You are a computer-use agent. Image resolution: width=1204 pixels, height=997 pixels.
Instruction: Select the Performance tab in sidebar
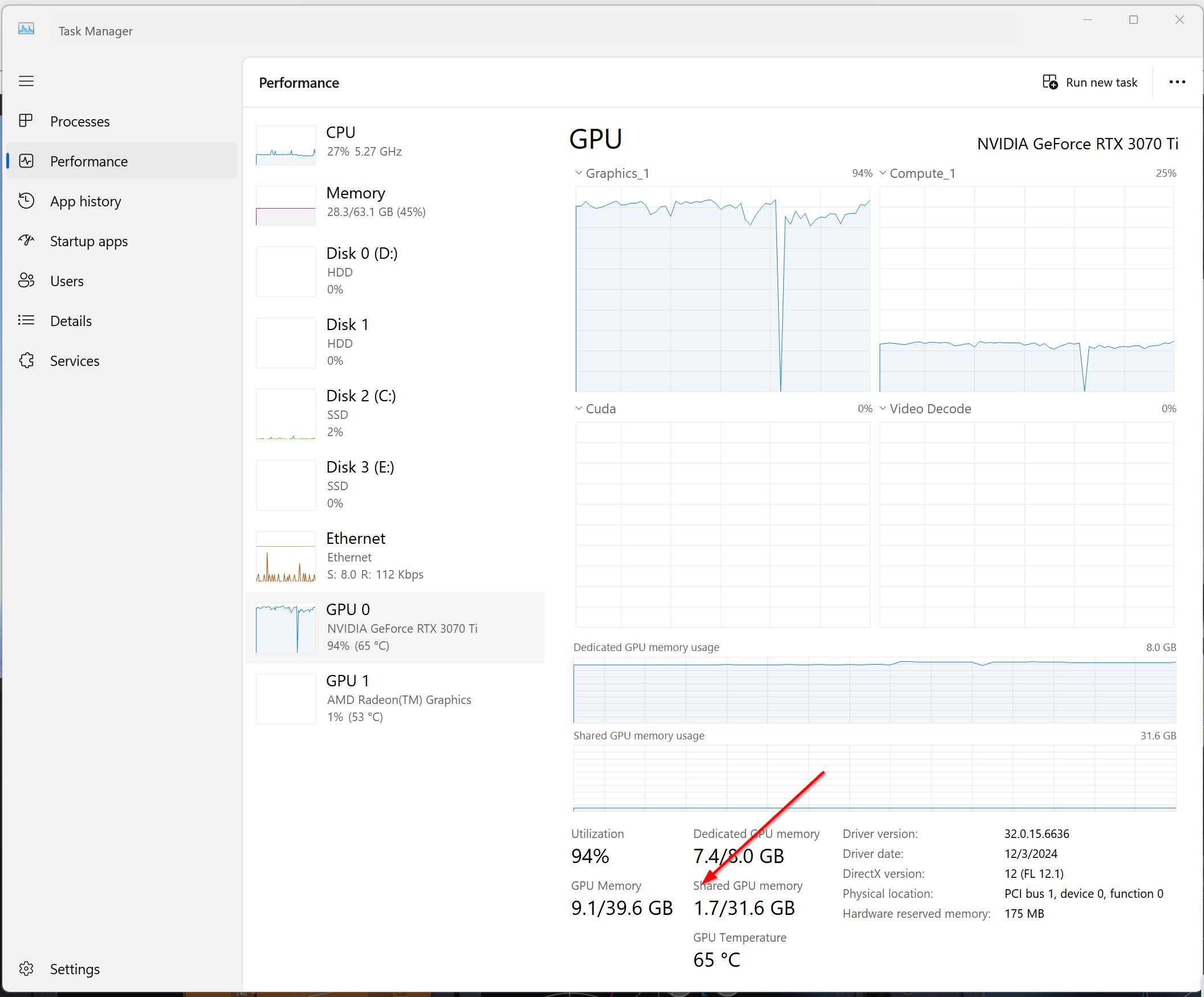coord(89,161)
